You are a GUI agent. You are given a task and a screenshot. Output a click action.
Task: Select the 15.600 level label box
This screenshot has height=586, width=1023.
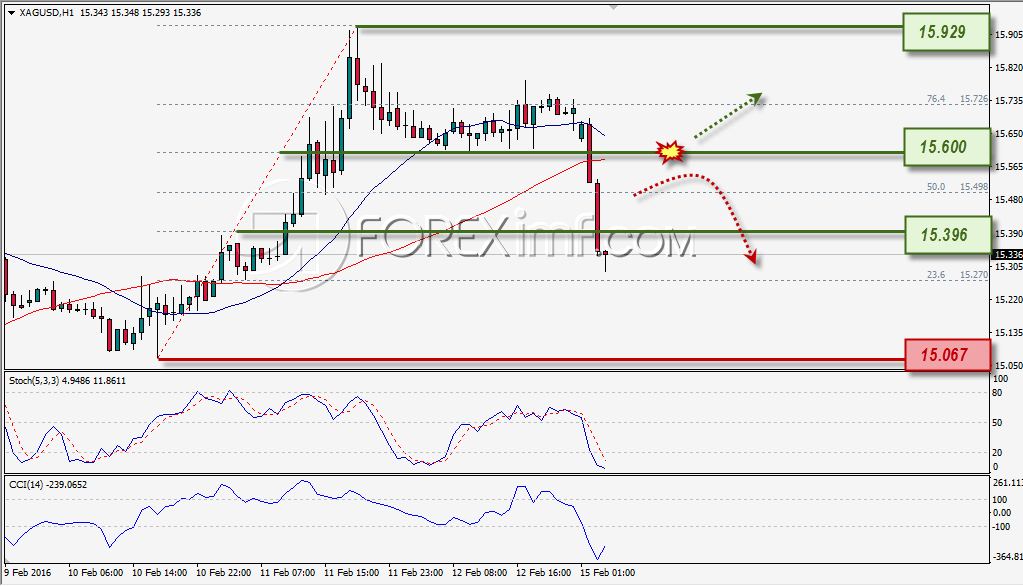946,147
